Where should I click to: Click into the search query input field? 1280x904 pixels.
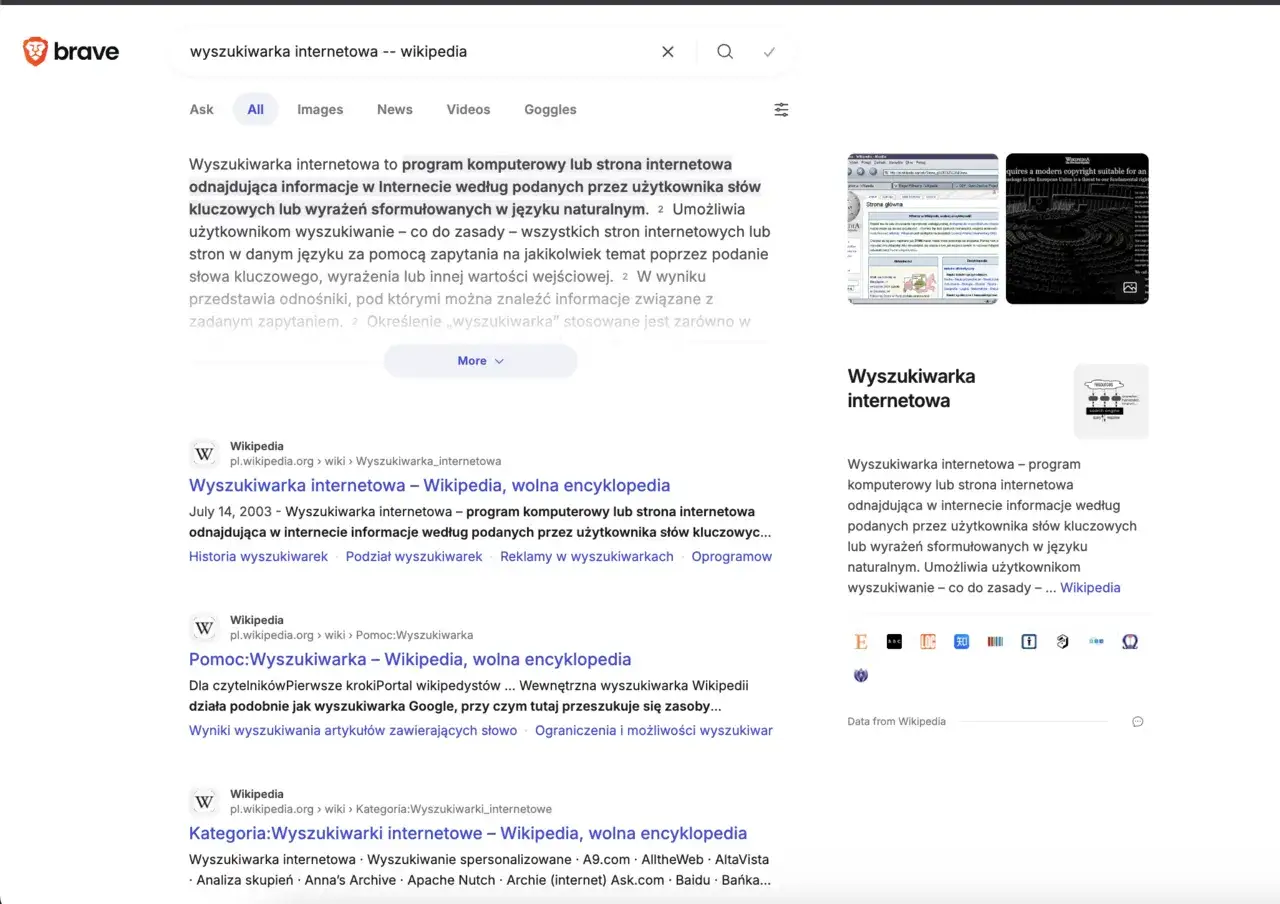420,52
